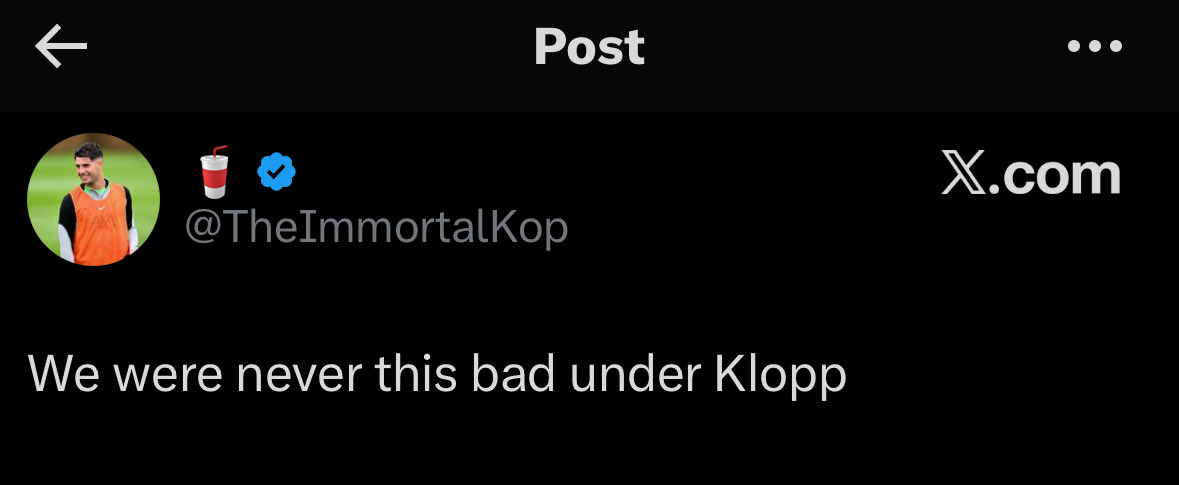Click the word "We" starting the post
This screenshot has width=1179, height=485.
pyautogui.click(x=64, y=374)
